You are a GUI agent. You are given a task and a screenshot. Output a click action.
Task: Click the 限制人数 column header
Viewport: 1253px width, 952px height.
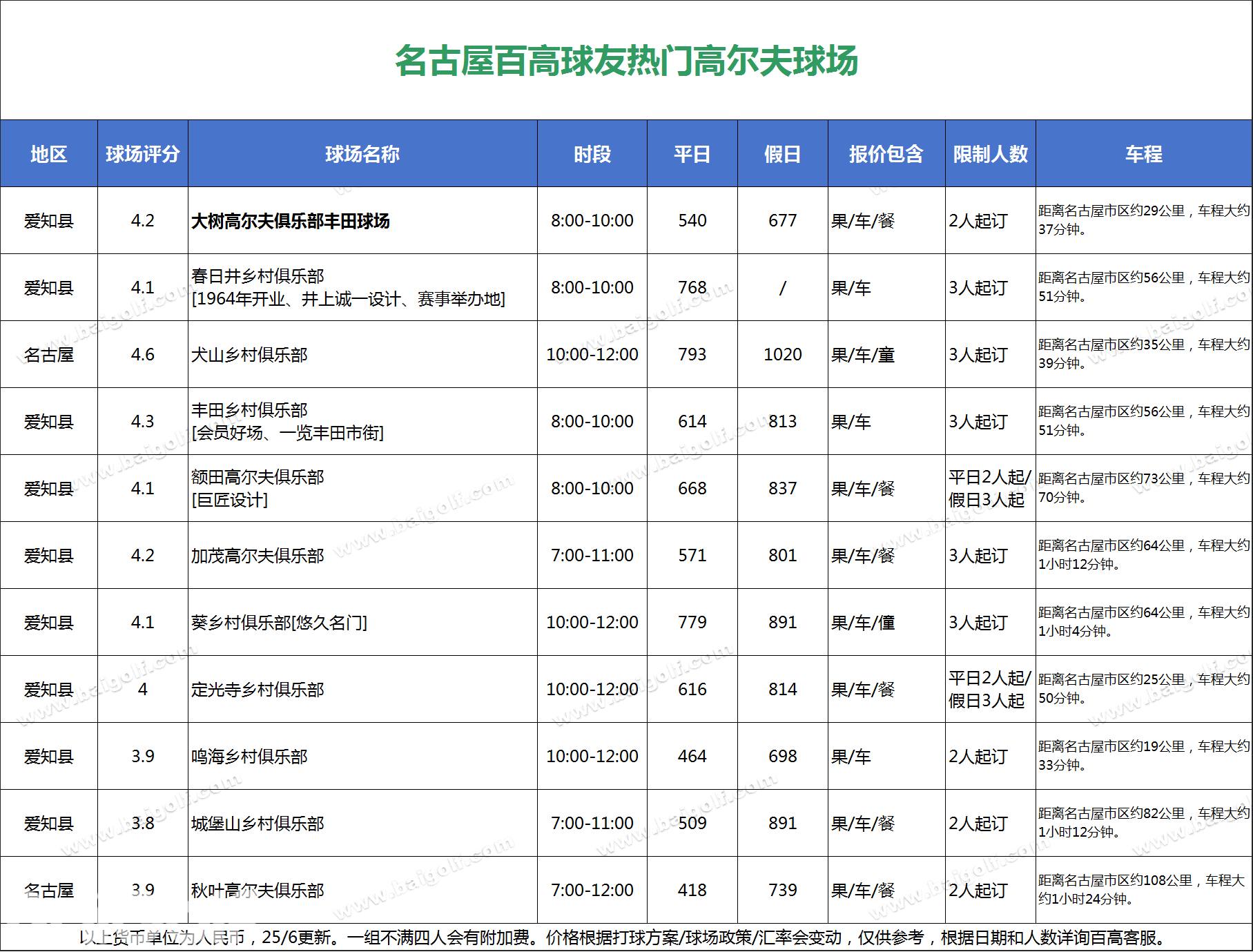990,153
